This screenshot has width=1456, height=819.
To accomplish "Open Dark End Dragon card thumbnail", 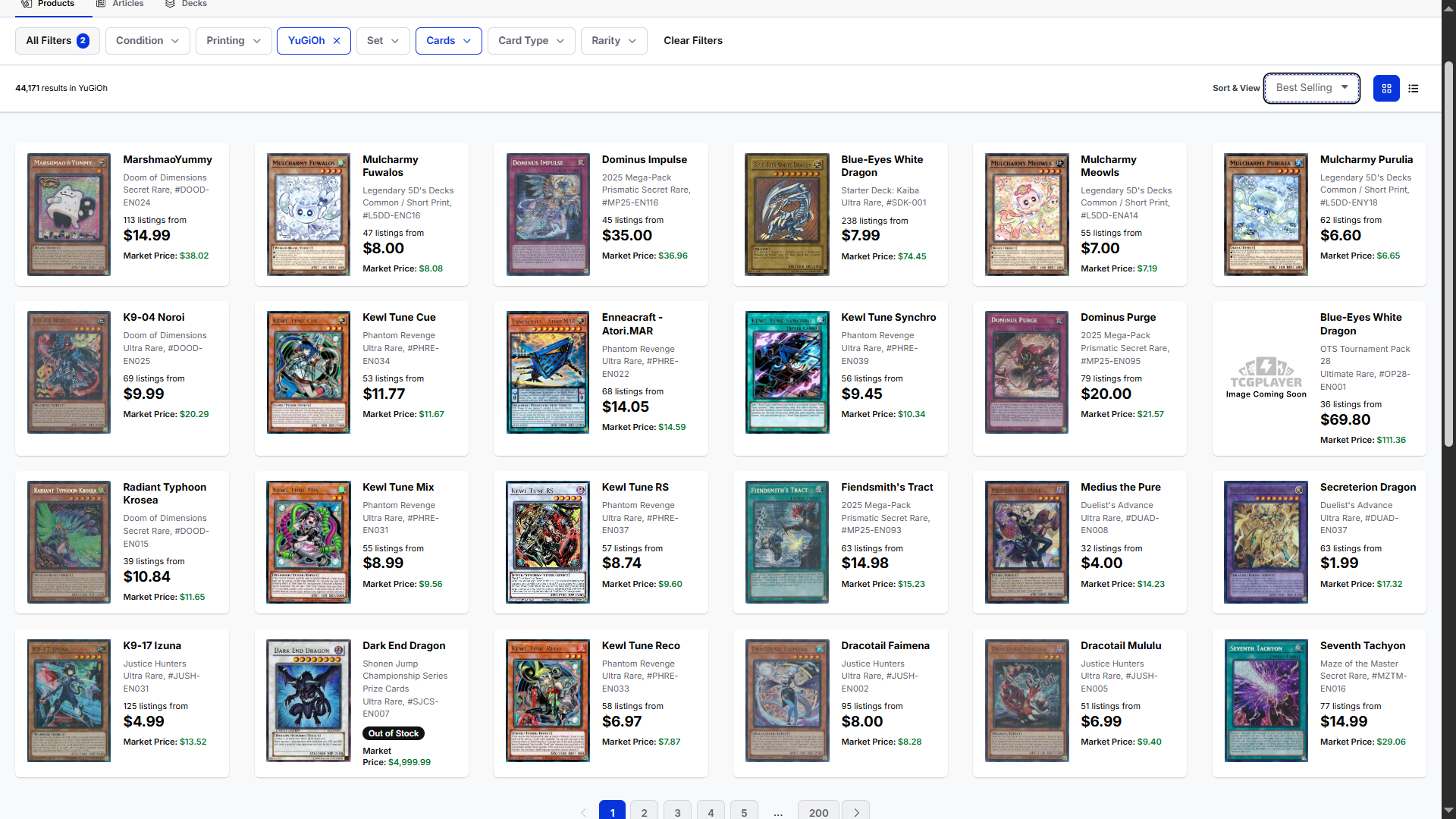I will click(x=309, y=700).
